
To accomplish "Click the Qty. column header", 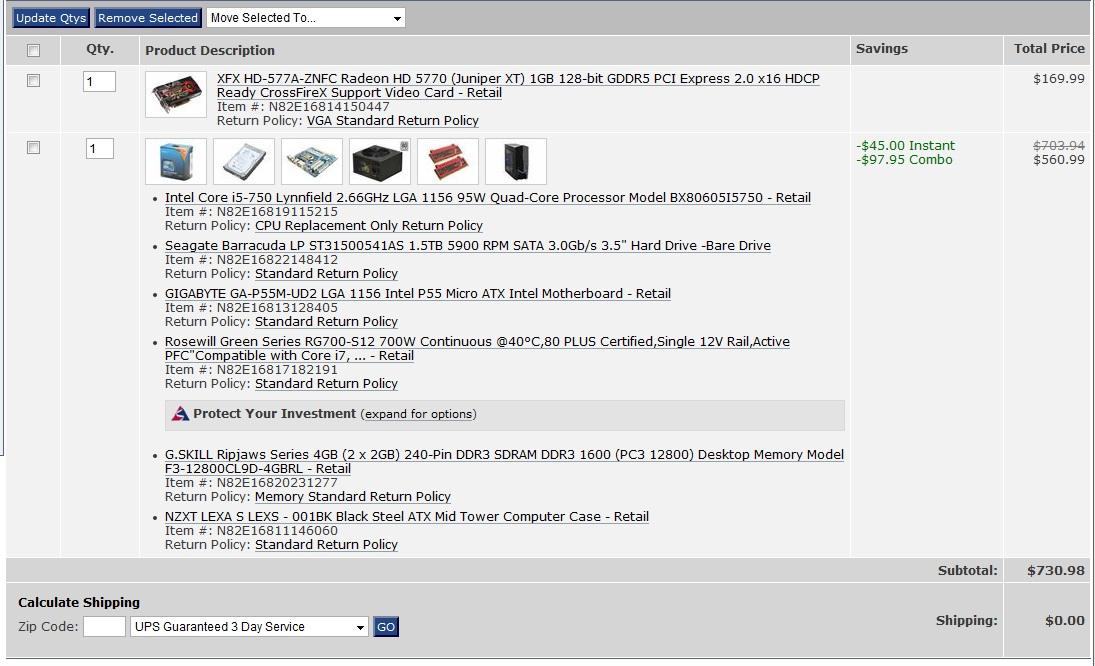I will [100, 50].
